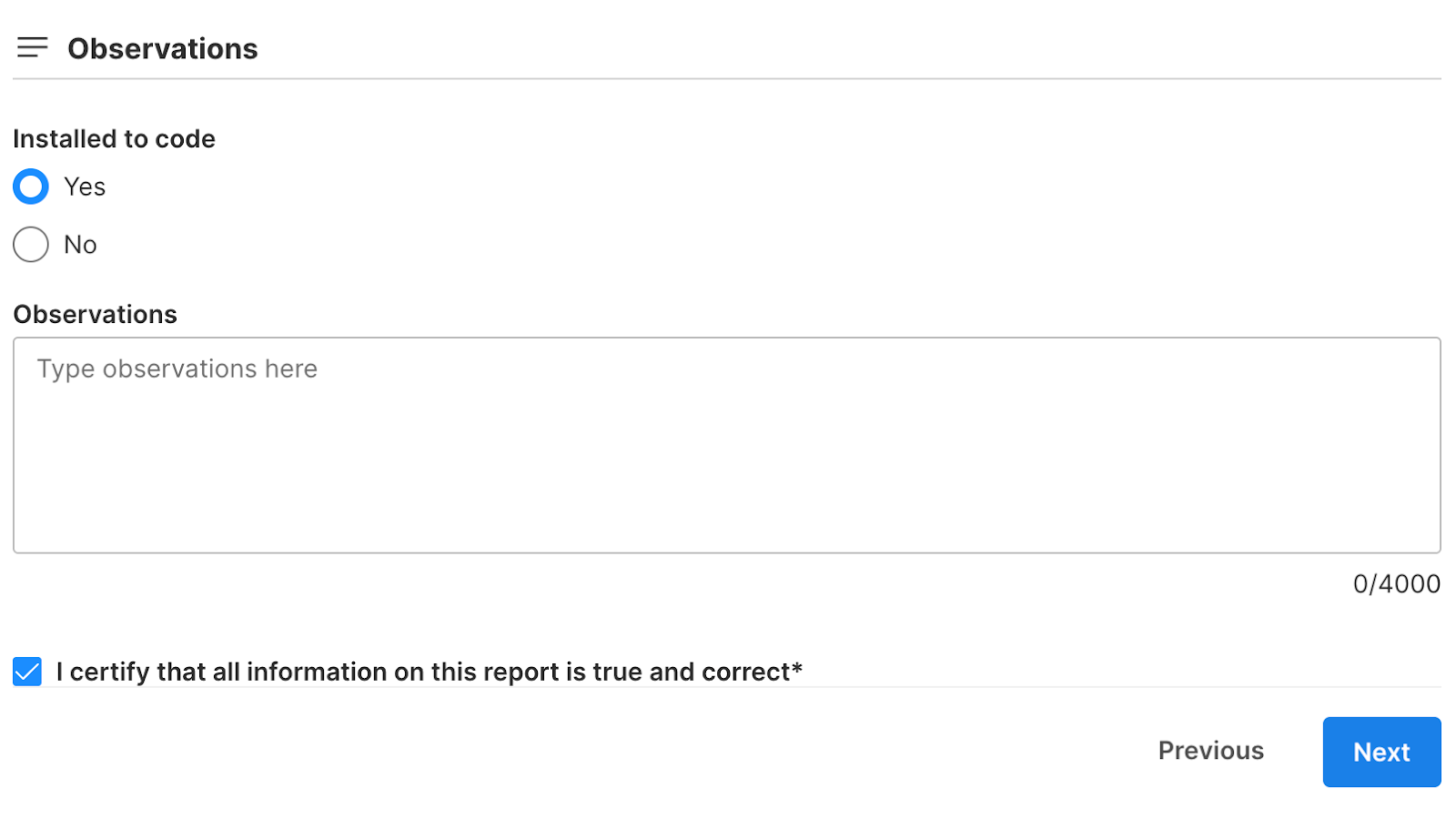Go back with the Previous button
Image resolution: width=1456 pixels, height=829 pixels.
point(1210,751)
